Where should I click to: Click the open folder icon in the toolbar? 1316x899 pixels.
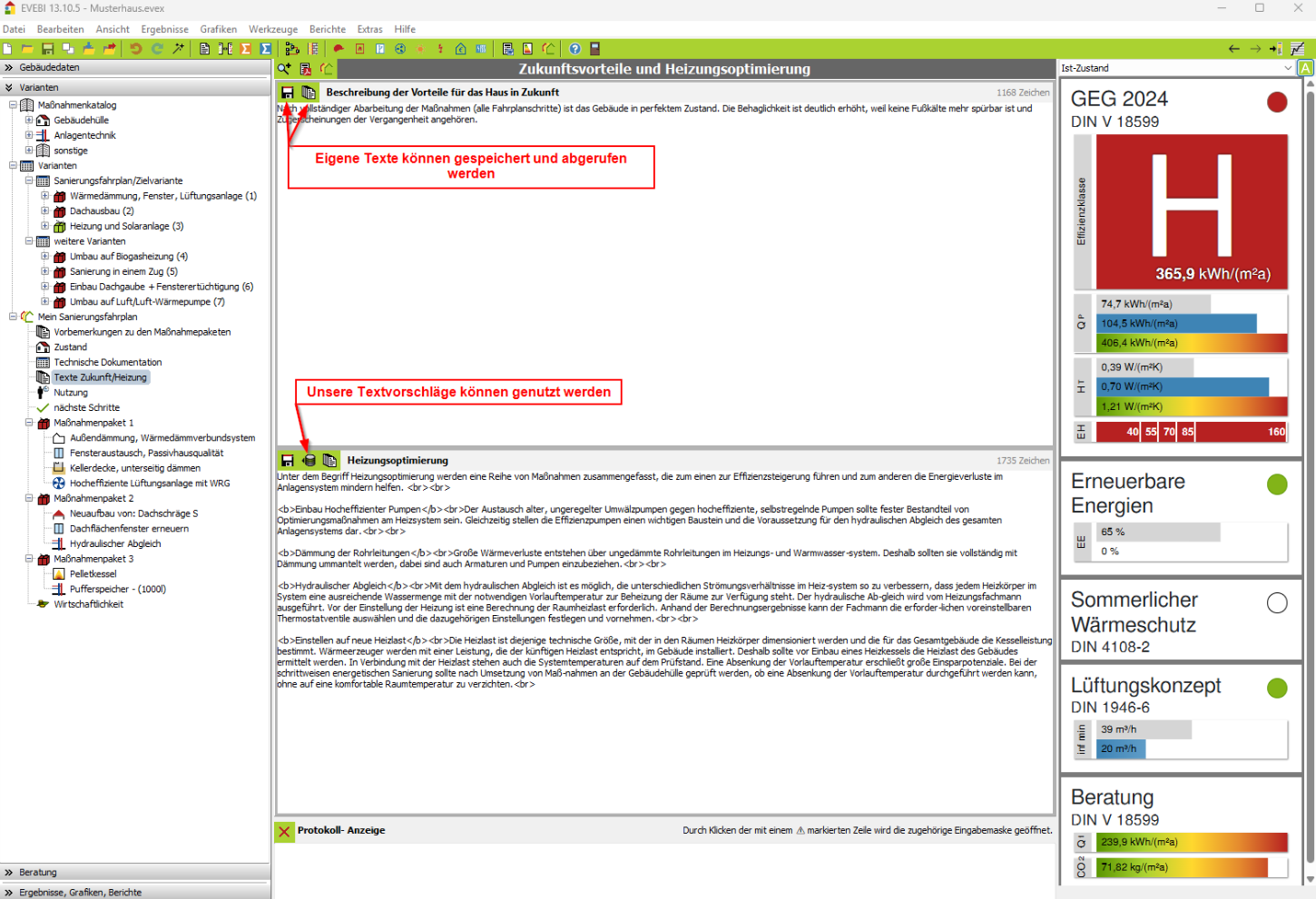coord(27,49)
